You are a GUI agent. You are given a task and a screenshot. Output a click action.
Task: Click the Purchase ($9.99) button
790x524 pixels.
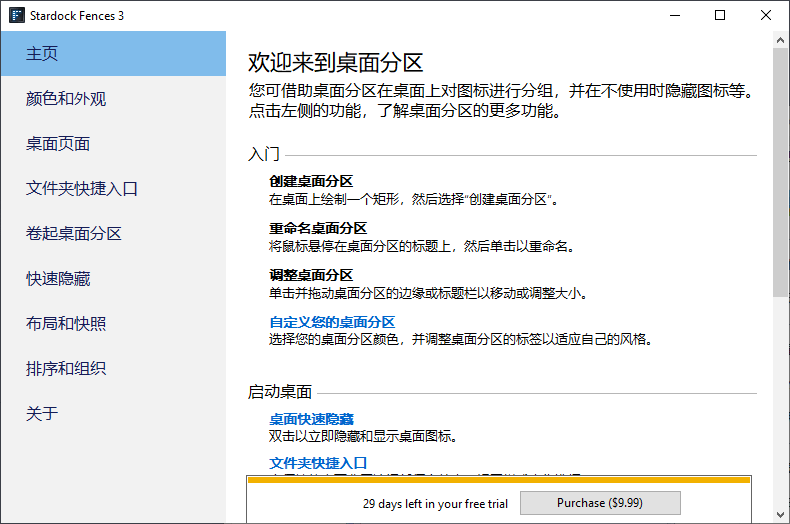600,503
